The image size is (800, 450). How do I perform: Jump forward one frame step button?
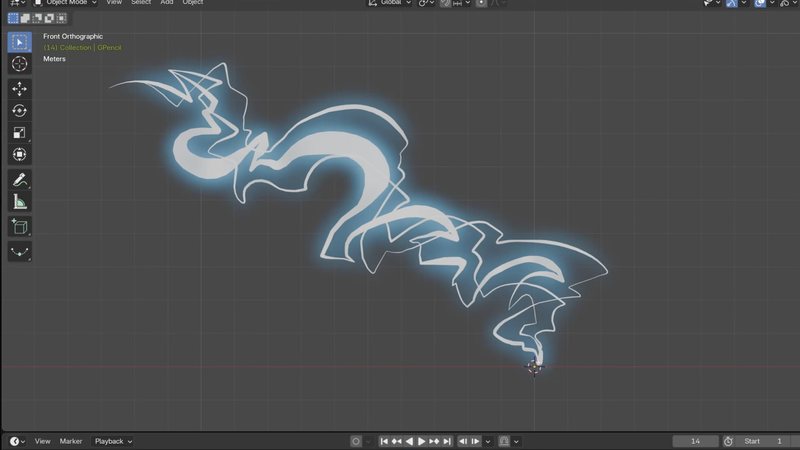pyautogui.click(x=476, y=441)
